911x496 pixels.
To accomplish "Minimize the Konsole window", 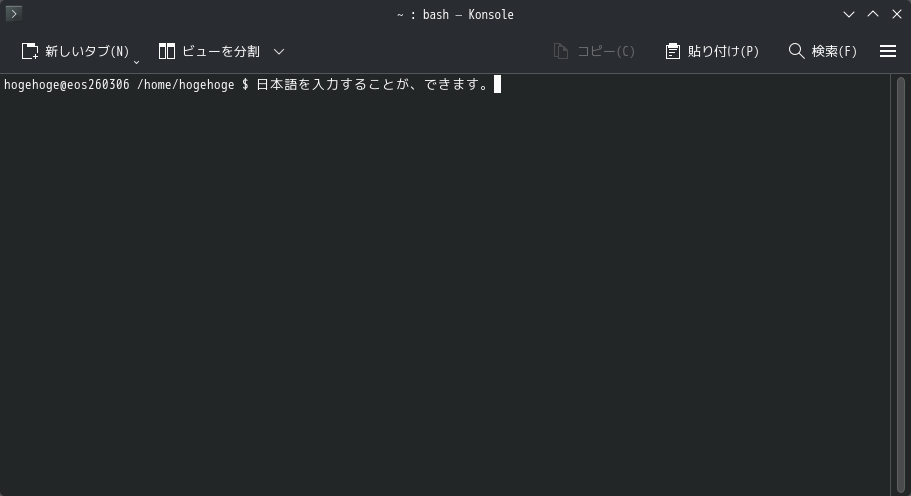I will pos(849,15).
